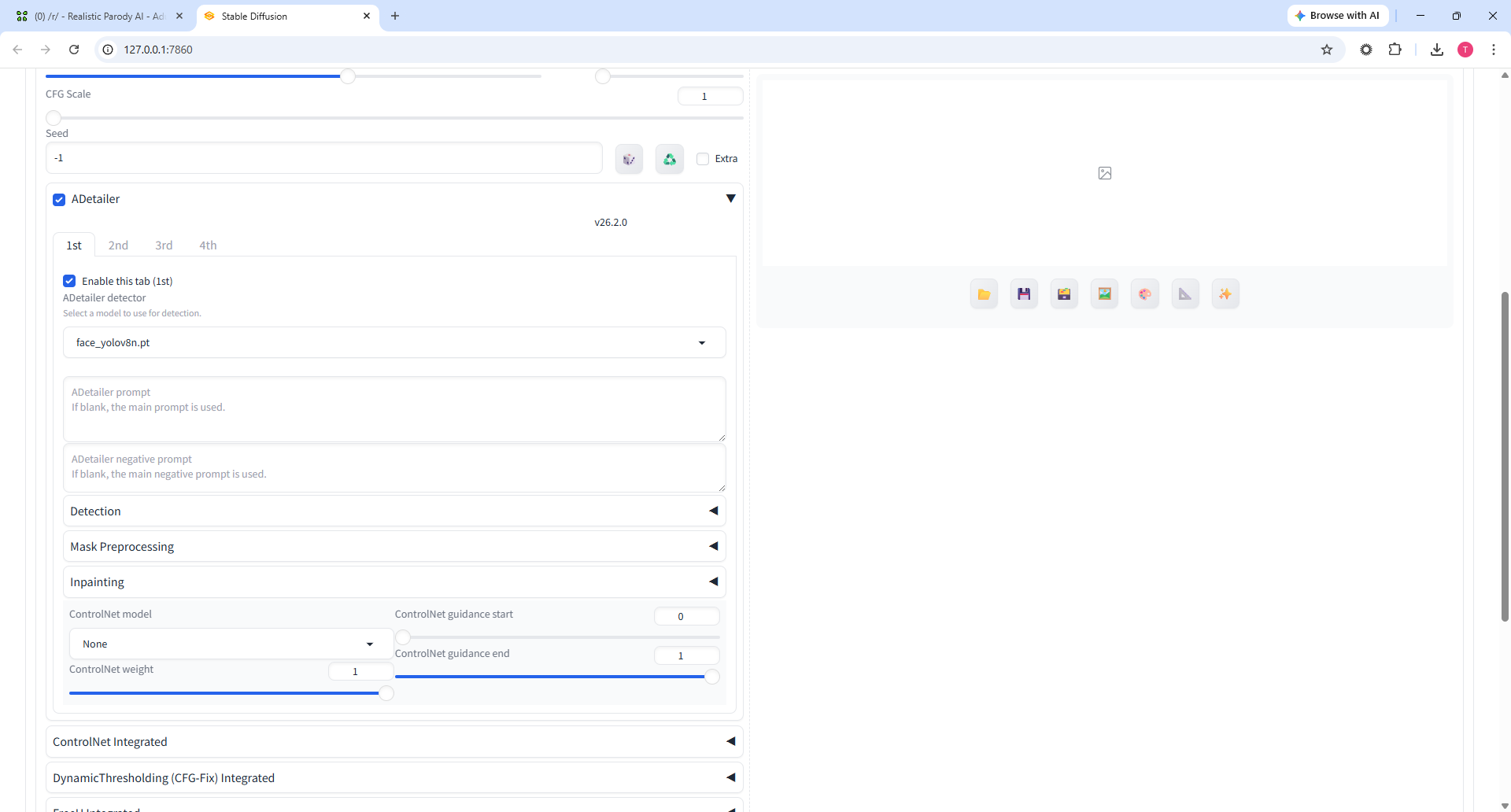1511x812 pixels.
Task: Expand the Detection section
Action: (x=394, y=511)
